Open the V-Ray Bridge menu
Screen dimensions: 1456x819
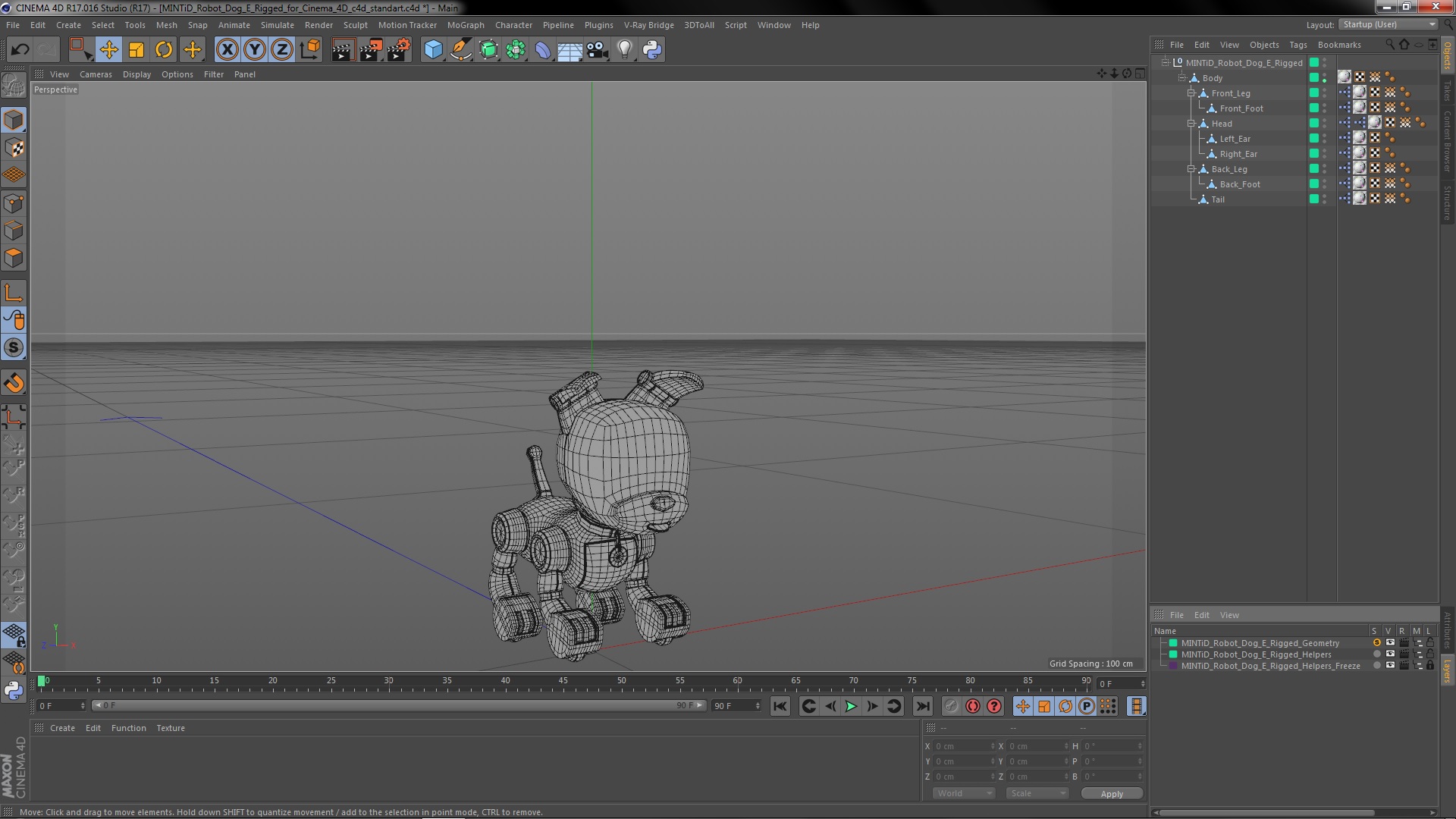[x=648, y=25]
